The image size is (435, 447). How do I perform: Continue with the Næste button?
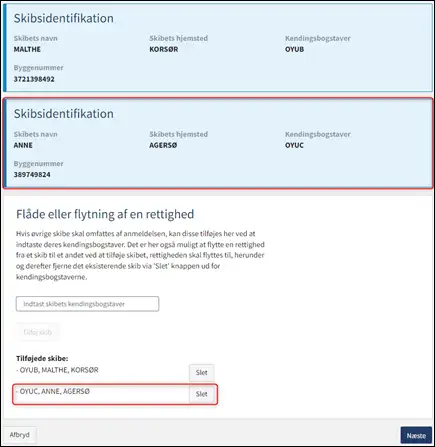click(x=416, y=435)
